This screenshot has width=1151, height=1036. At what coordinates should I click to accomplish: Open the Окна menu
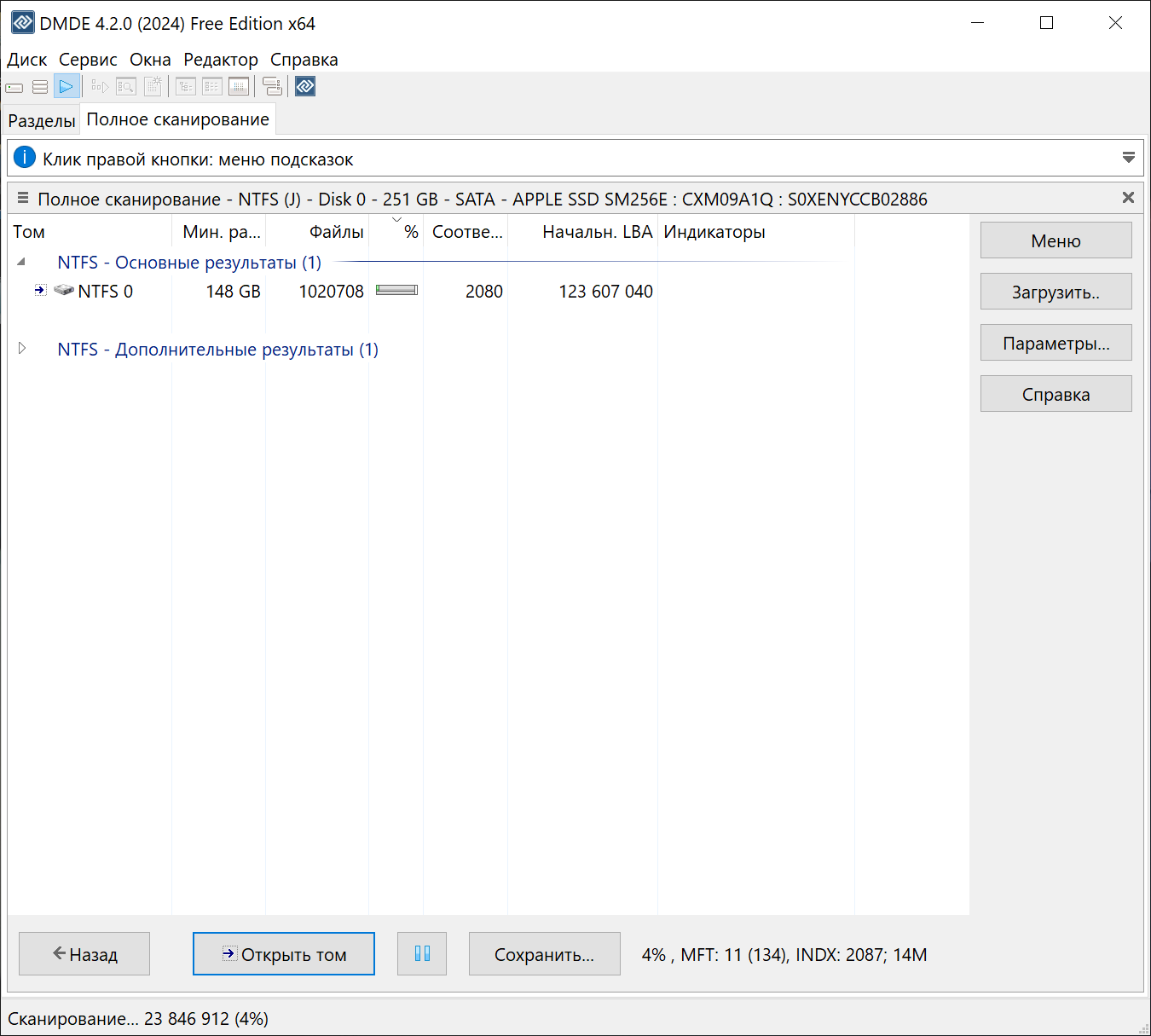[150, 60]
